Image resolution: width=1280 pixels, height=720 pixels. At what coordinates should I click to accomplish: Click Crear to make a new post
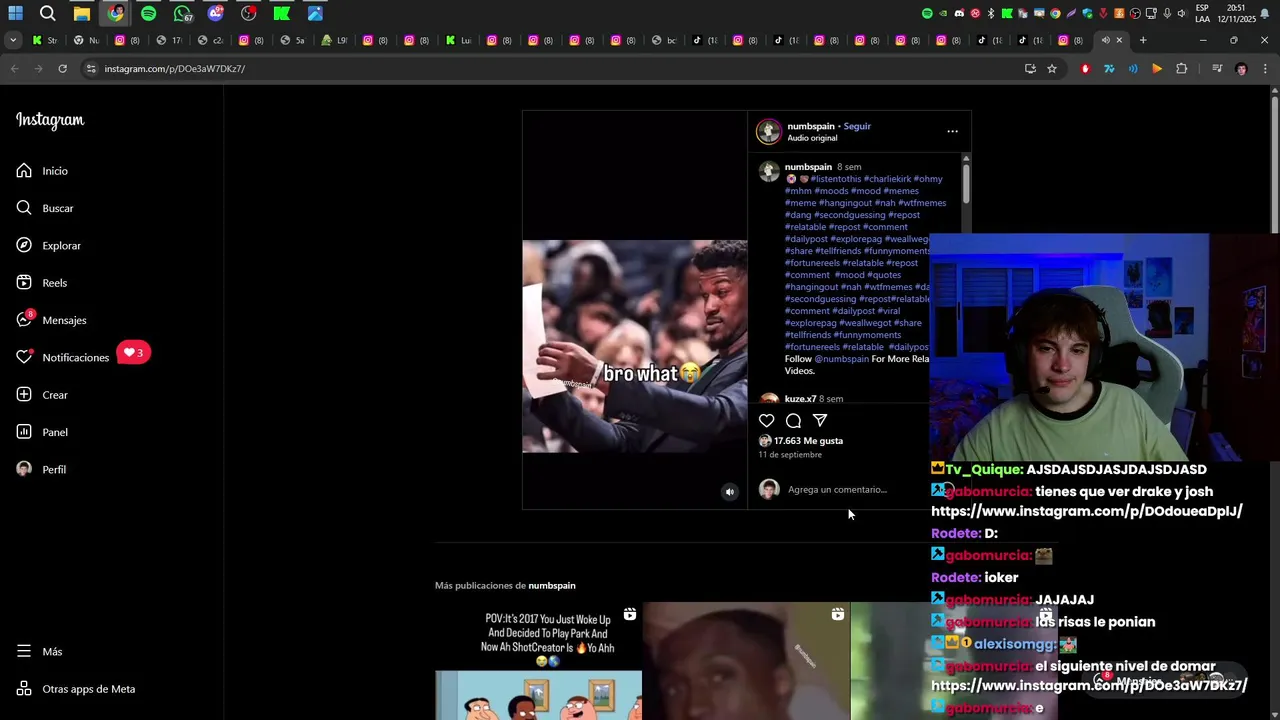[x=42, y=395]
